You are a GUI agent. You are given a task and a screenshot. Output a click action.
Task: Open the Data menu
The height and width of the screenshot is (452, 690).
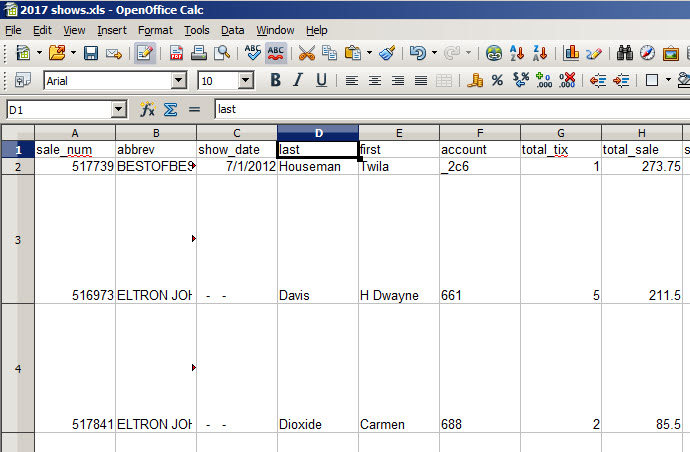[232, 30]
